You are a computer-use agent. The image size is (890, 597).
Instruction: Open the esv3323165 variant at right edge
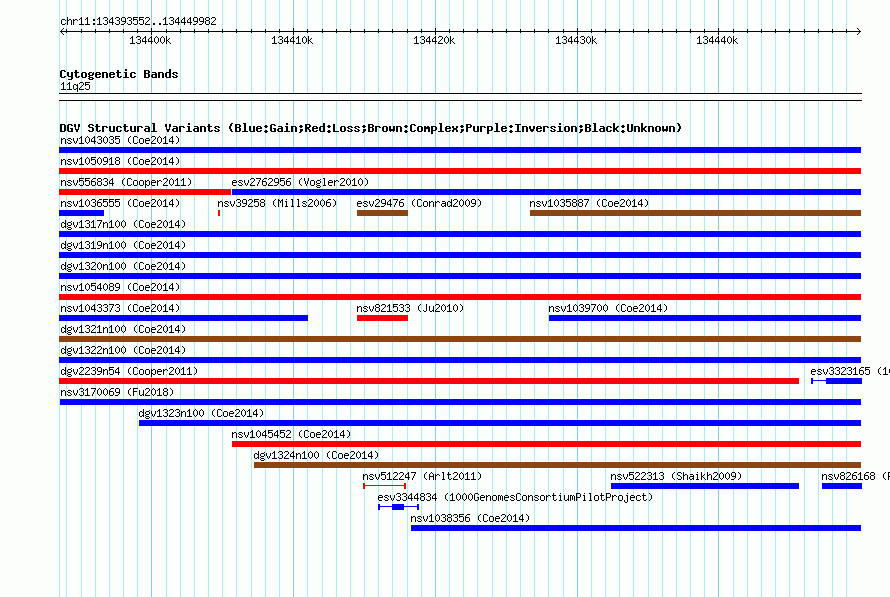pos(837,381)
